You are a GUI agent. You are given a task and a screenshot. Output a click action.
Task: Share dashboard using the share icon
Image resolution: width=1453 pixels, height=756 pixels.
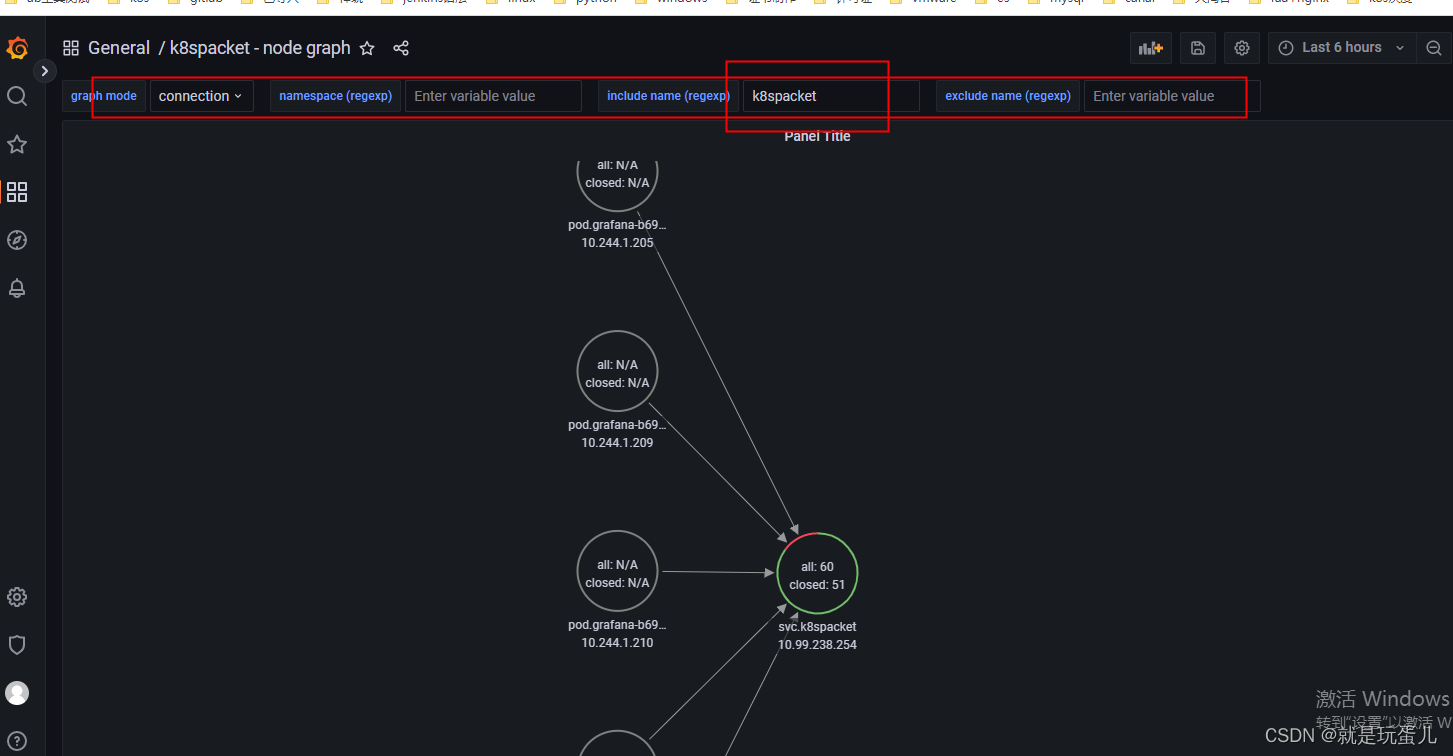401,48
